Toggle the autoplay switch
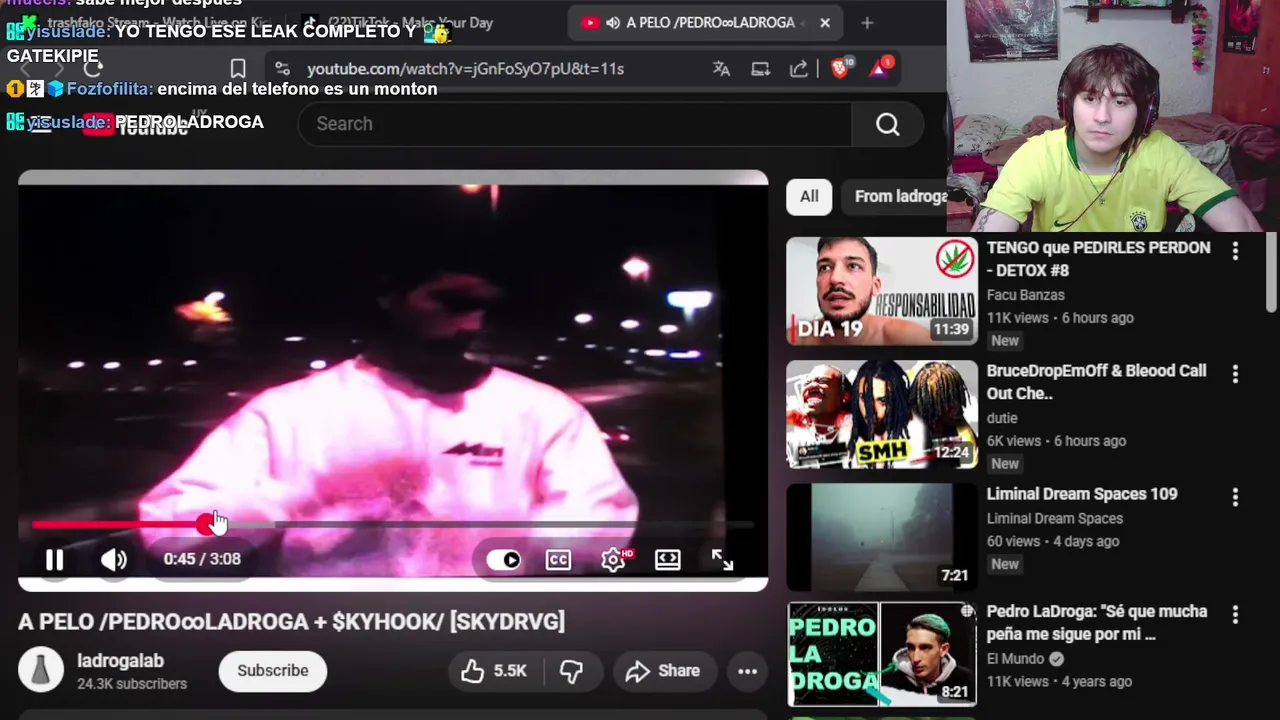The width and height of the screenshot is (1280, 720). pos(504,560)
